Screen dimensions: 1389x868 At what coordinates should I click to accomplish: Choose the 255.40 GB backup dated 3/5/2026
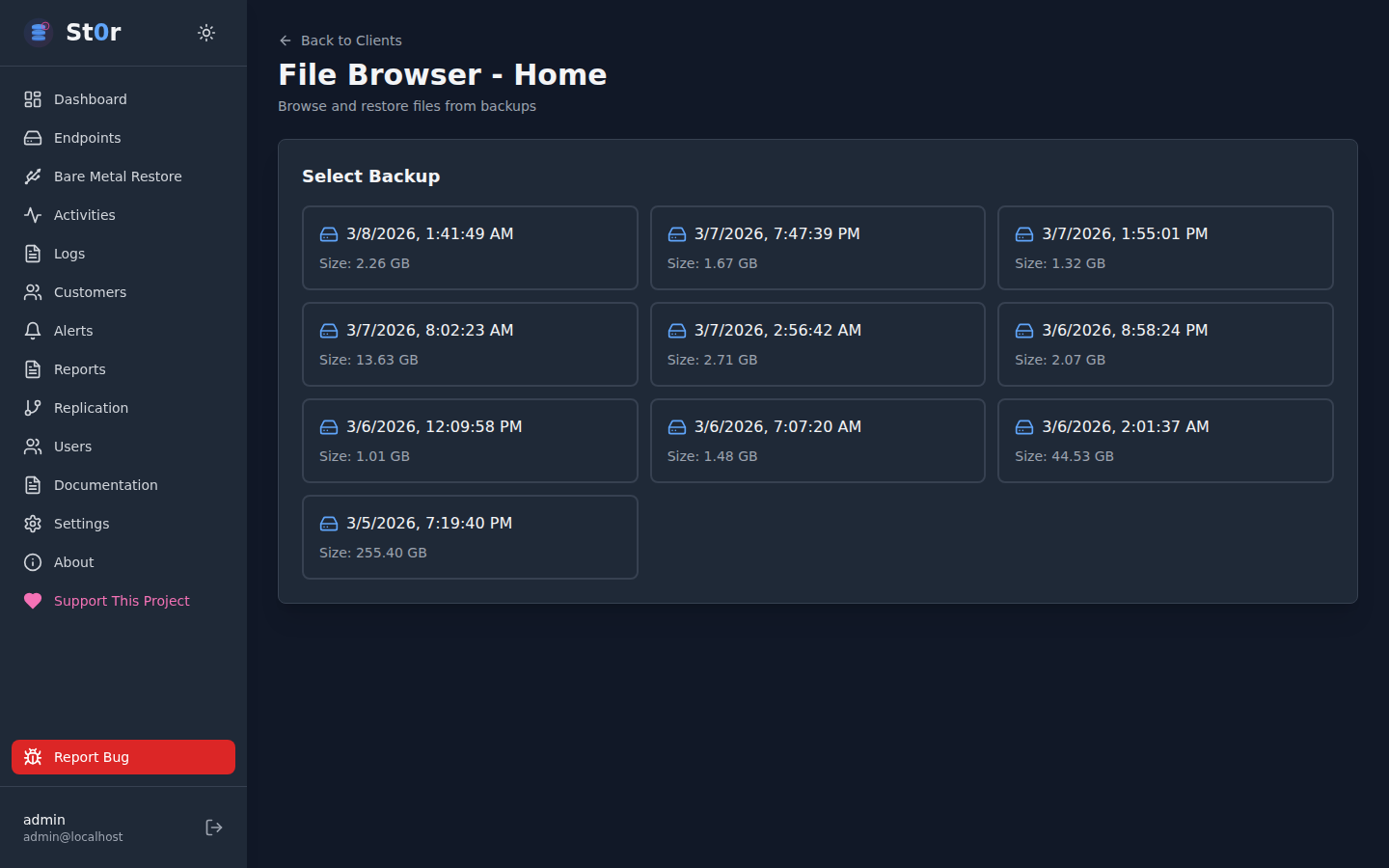coord(470,536)
